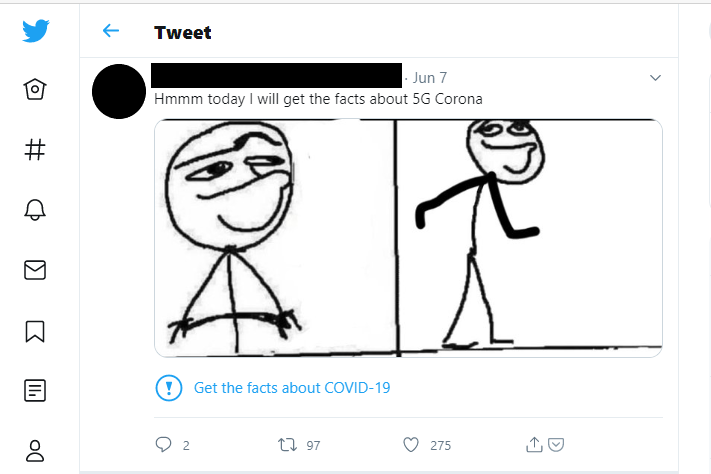Open the send-via-message dropdown icon

[x=556, y=445]
